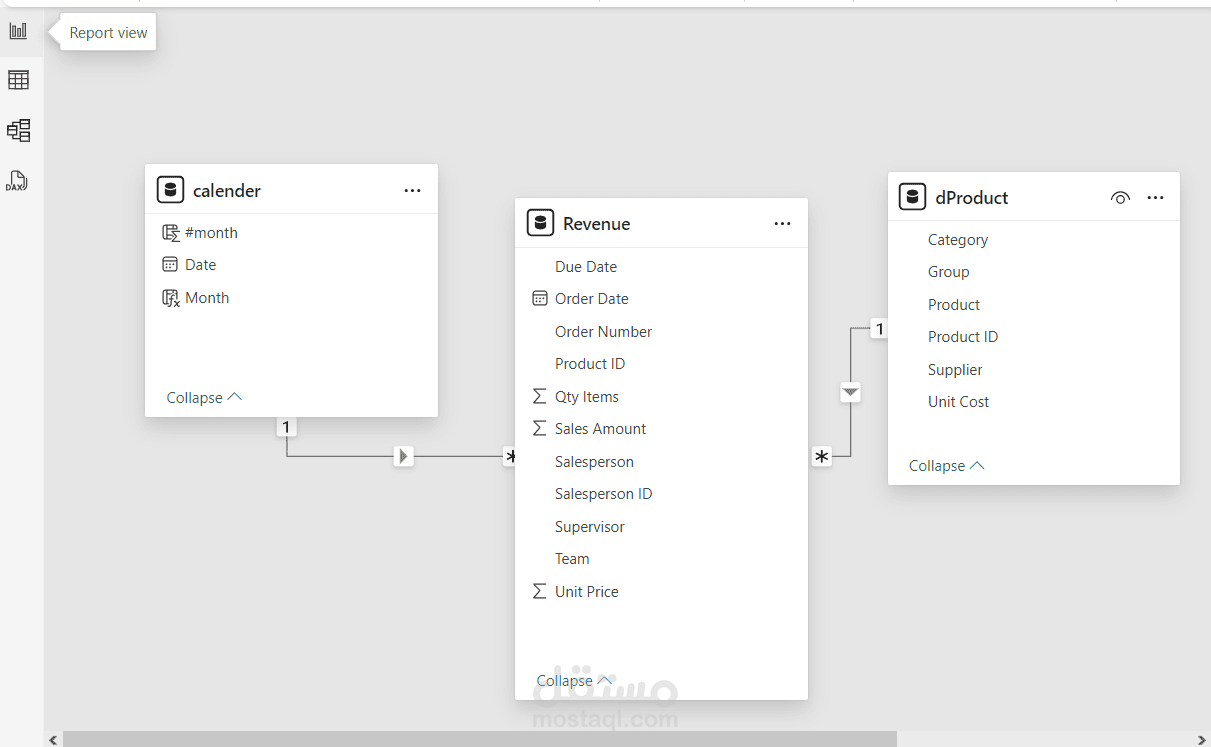Toggle dProduct table visibility eye icon

click(1120, 198)
